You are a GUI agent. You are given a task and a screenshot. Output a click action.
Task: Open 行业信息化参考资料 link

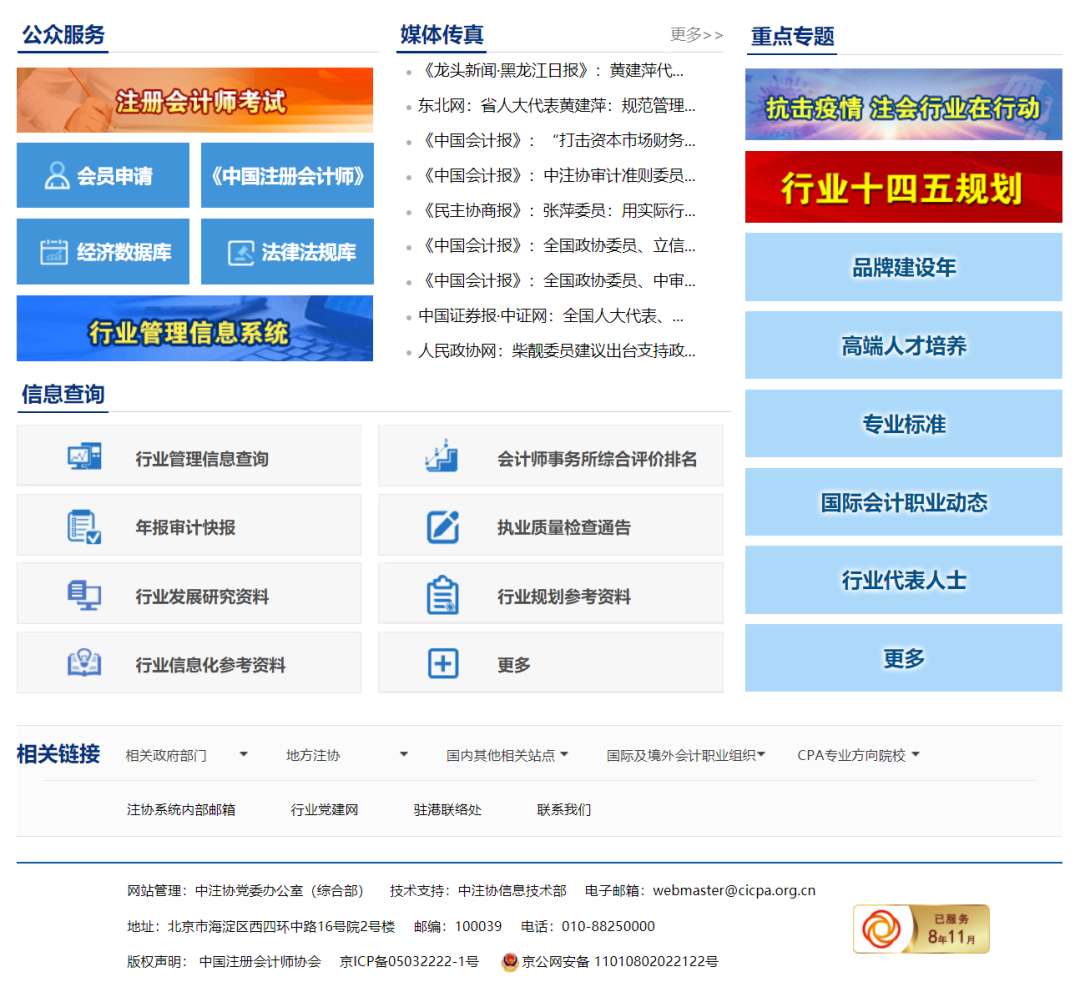tap(189, 662)
